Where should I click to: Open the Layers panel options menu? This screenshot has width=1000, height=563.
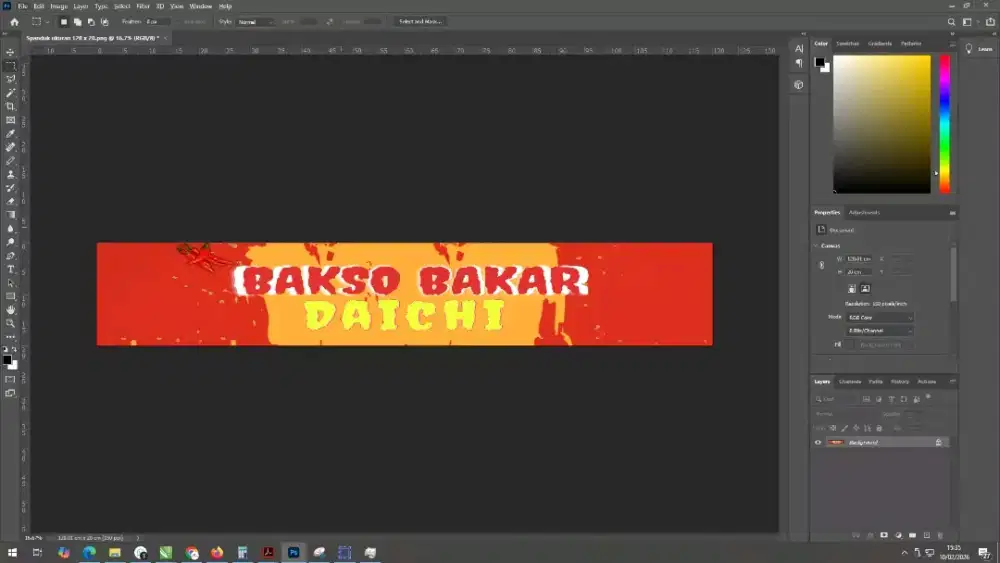click(952, 382)
